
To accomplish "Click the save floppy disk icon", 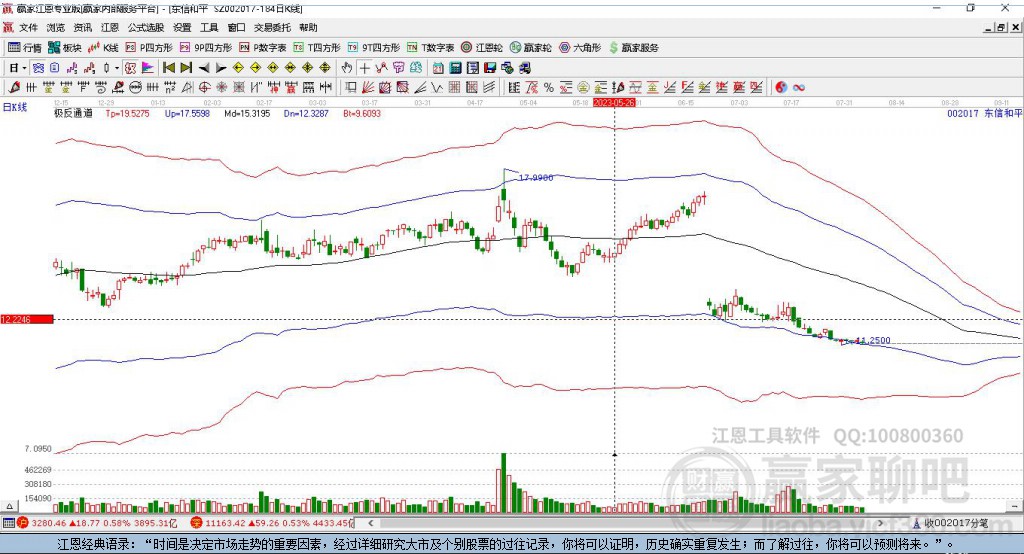I will (490, 68).
